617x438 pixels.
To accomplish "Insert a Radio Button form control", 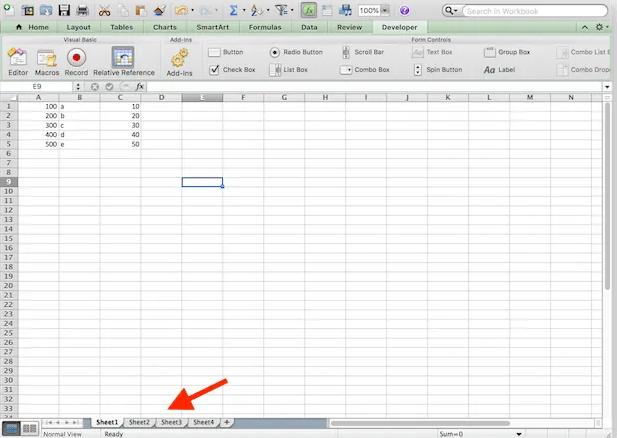I will [296, 52].
